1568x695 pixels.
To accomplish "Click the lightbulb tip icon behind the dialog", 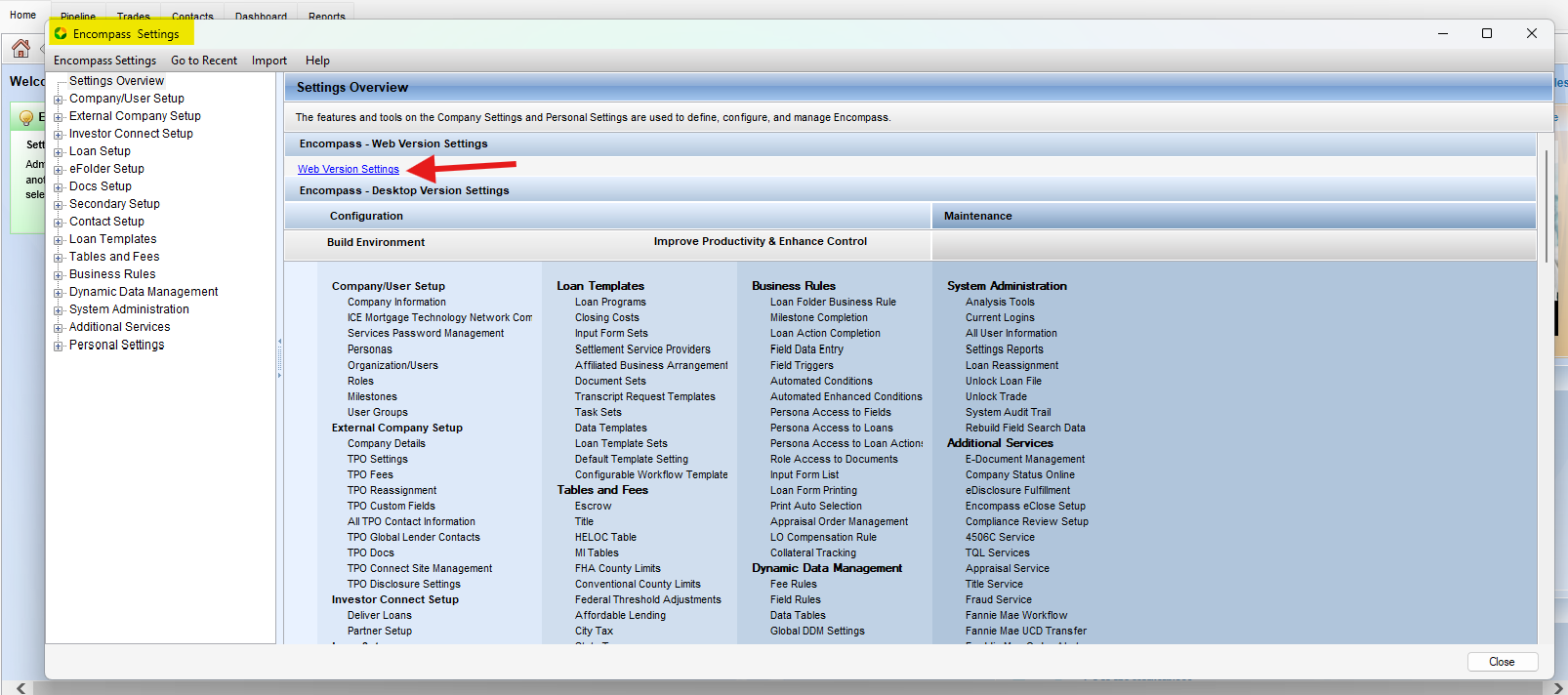I will [x=26, y=118].
